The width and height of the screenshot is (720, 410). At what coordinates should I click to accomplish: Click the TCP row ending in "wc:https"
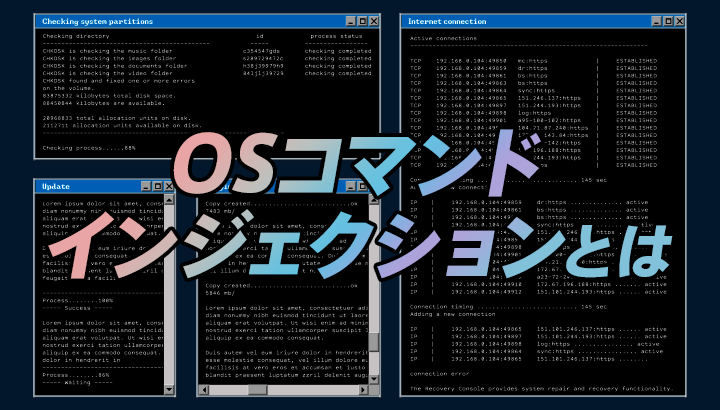click(534, 61)
